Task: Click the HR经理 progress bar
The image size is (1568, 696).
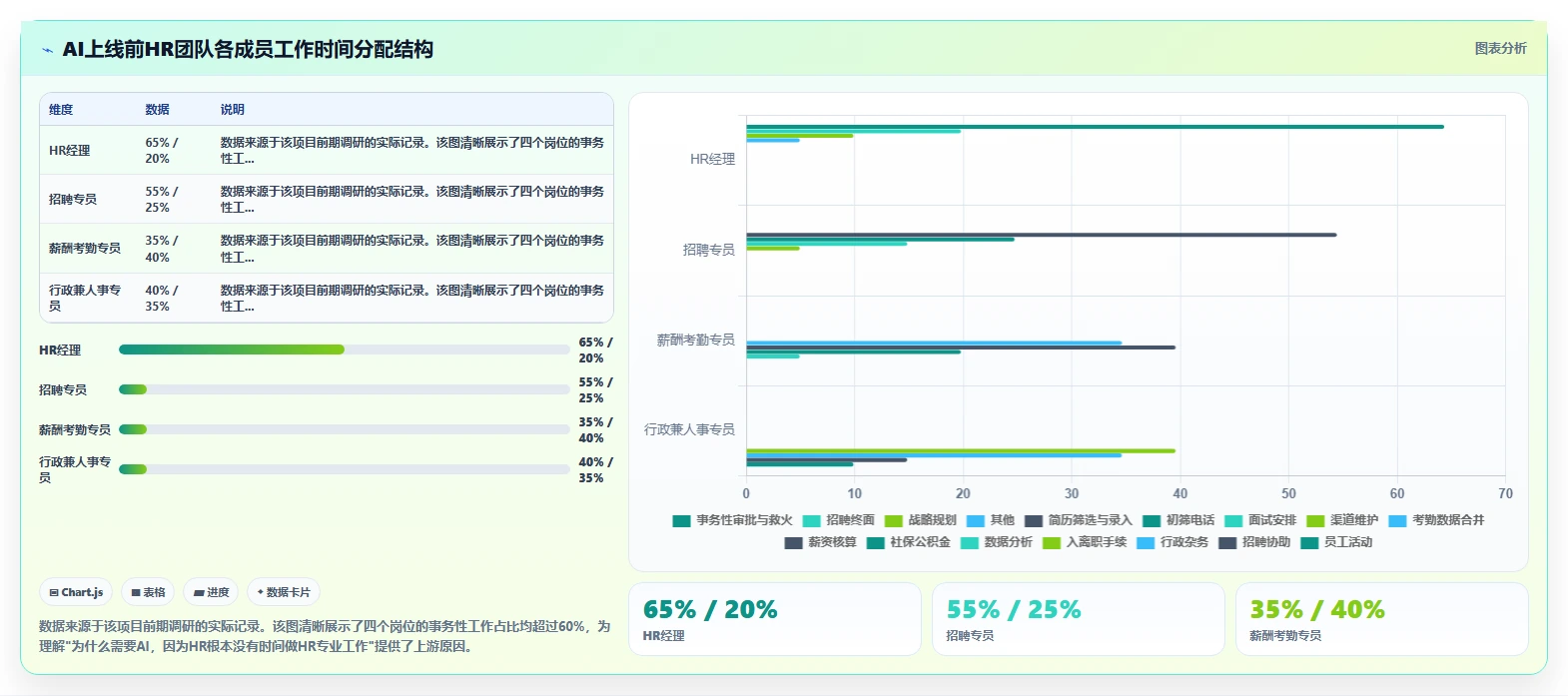Action: [x=344, y=349]
